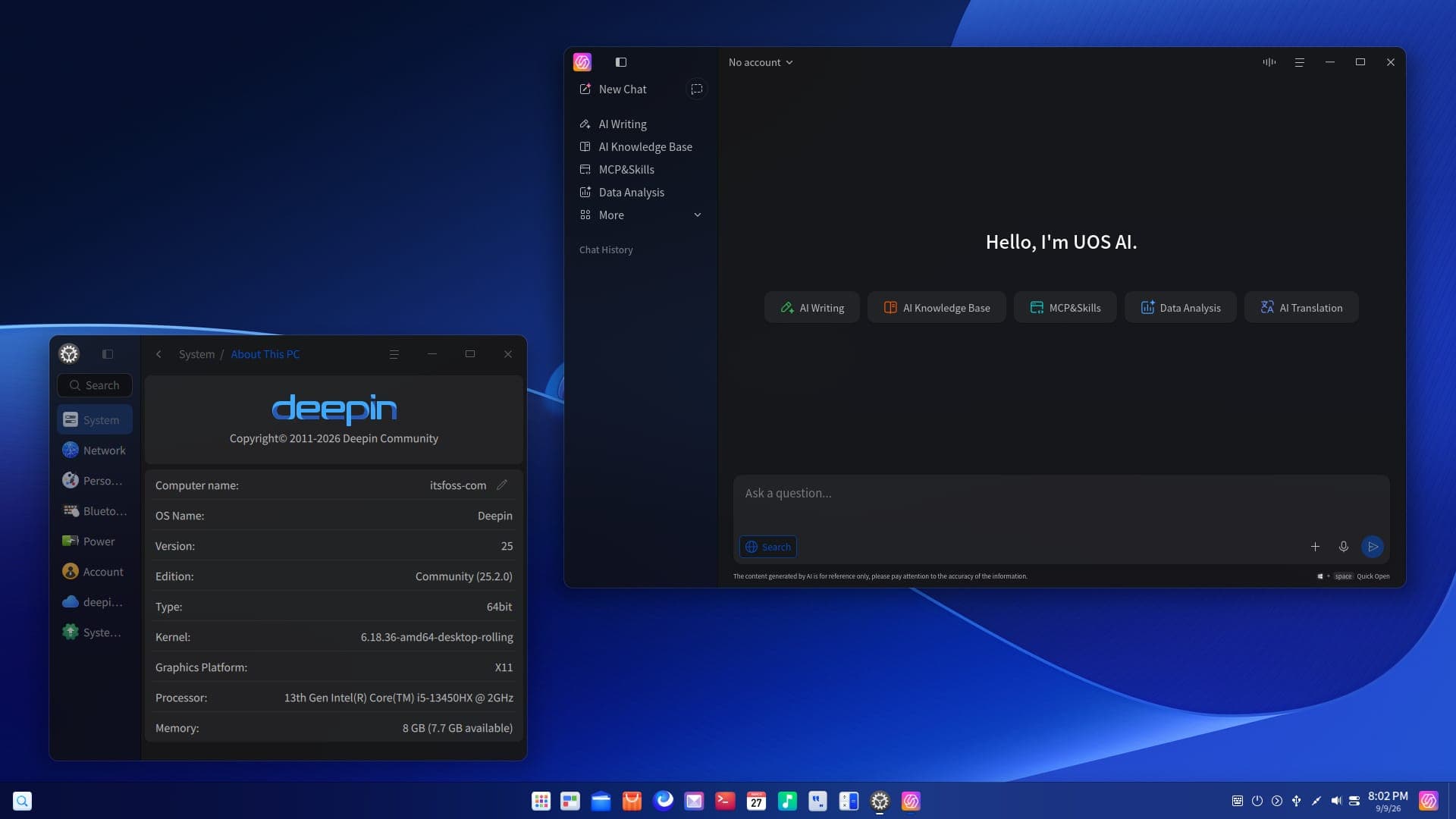Viewport: 1456px width, 819px height.
Task: Click the voice waveform icon in the UOS AI title bar
Action: [1269, 62]
